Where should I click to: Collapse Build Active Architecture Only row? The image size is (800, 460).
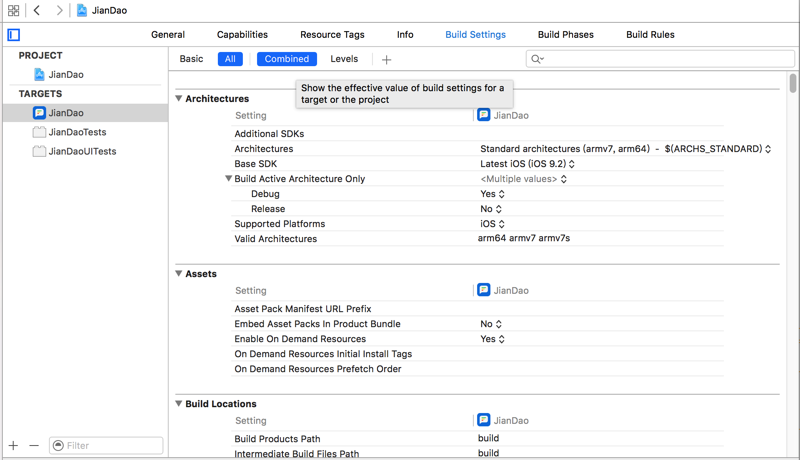pos(229,179)
